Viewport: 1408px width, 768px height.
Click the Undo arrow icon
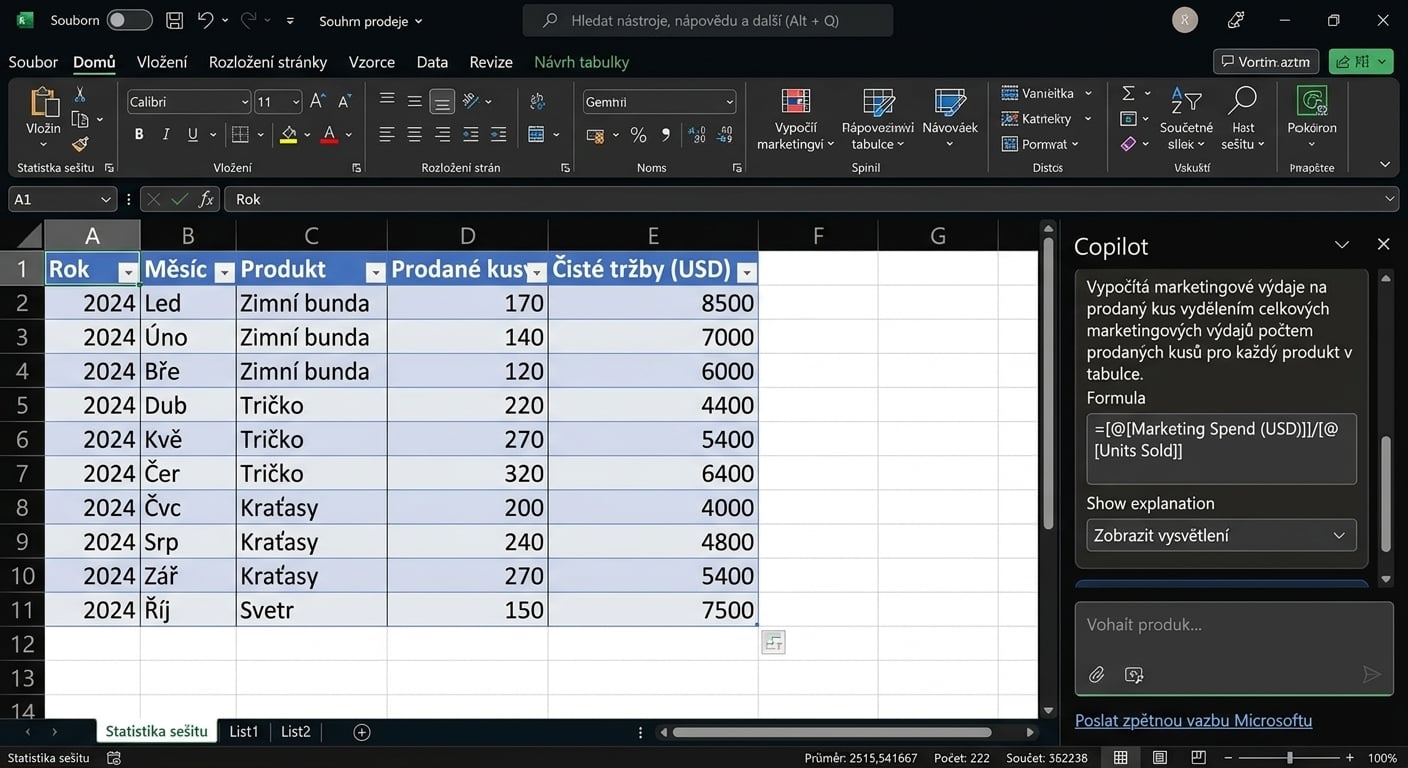coord(205,20)
